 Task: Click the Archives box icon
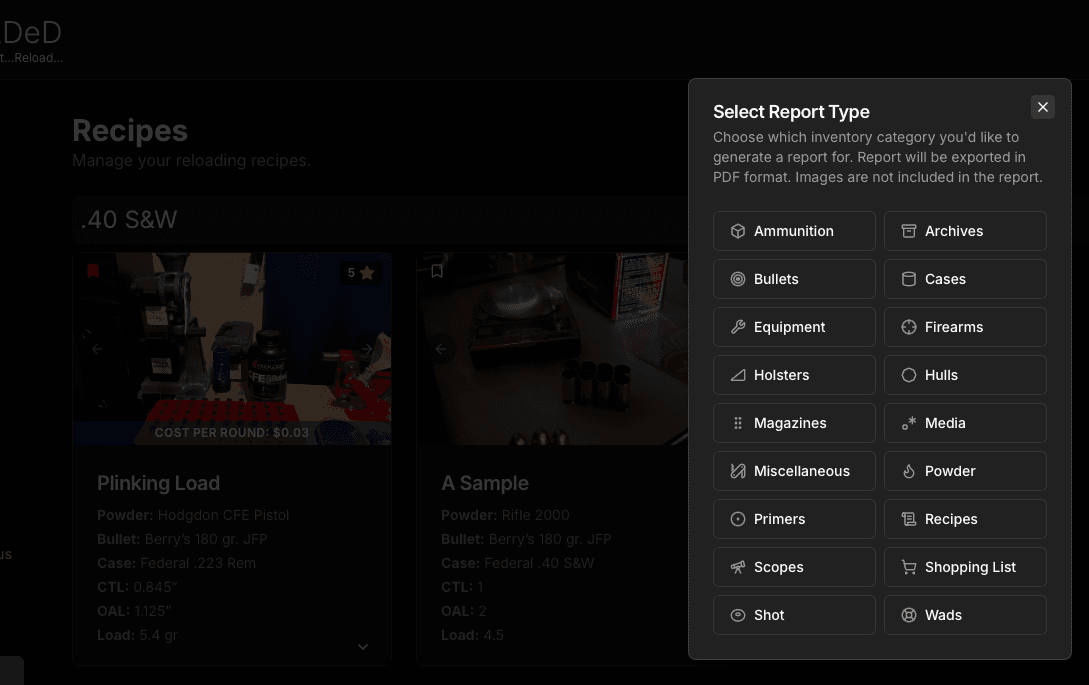[908, 231]
